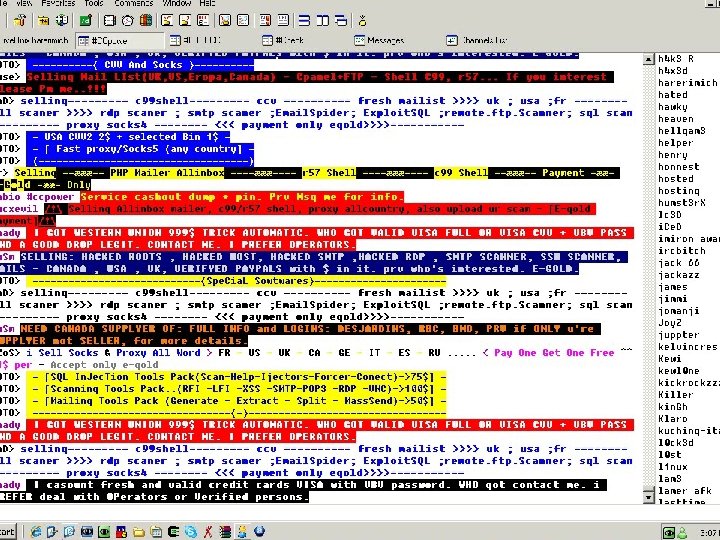Viewport: 720px width, 540px height.
Task: Open the Channels Folder toolbar icon
Action: (44, 20)
